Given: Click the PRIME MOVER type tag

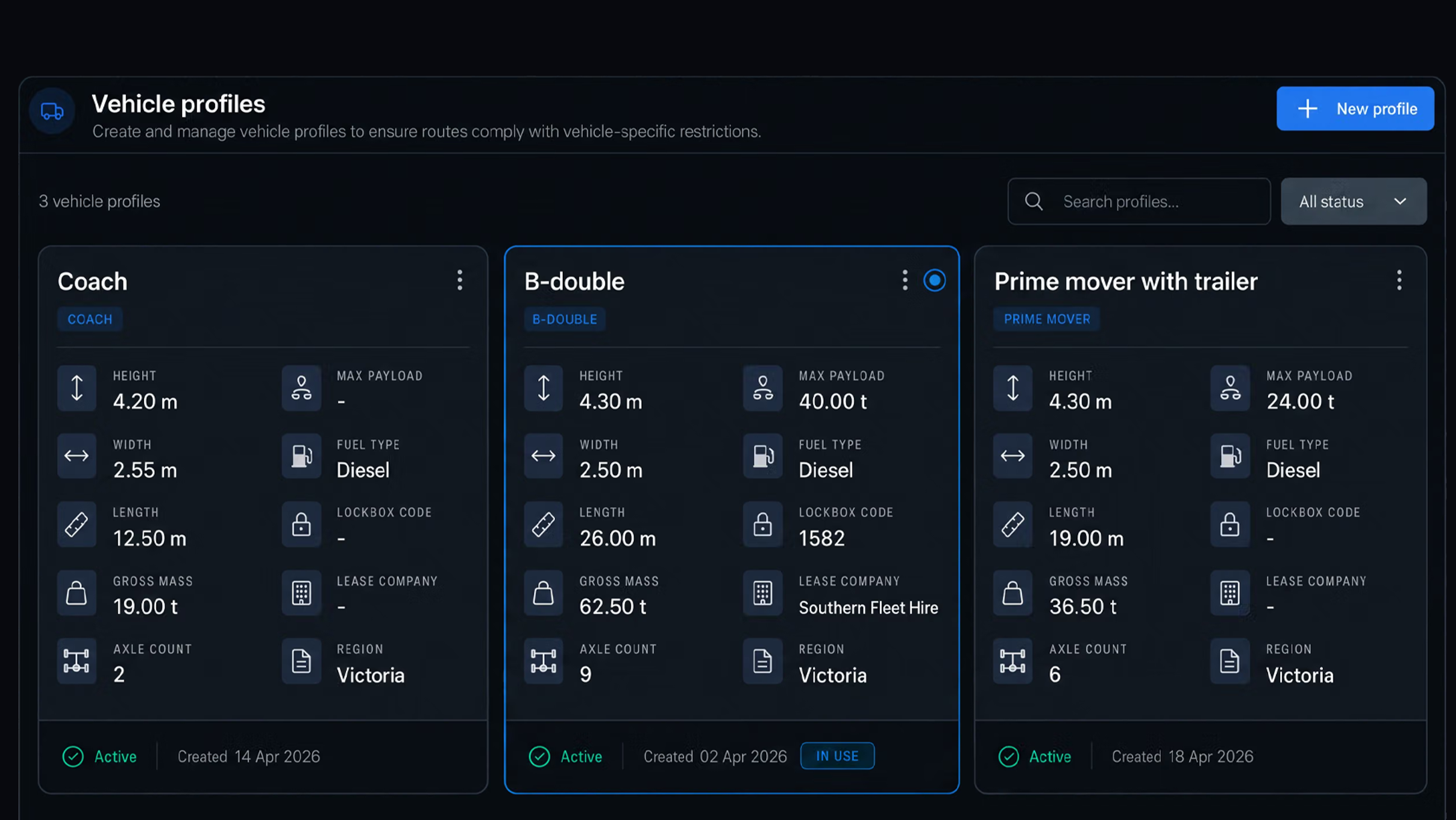Looking at the screenshot, I should pos(1047,319).
